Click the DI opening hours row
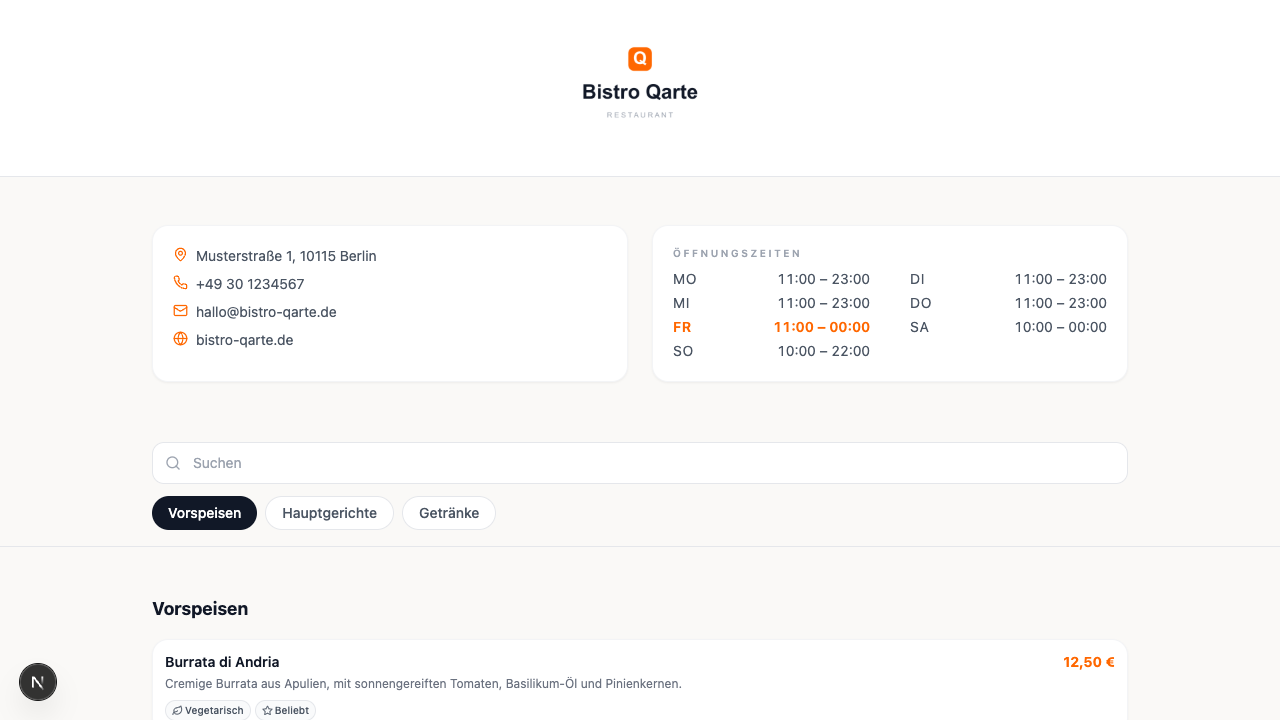 tap(1008, 279)
